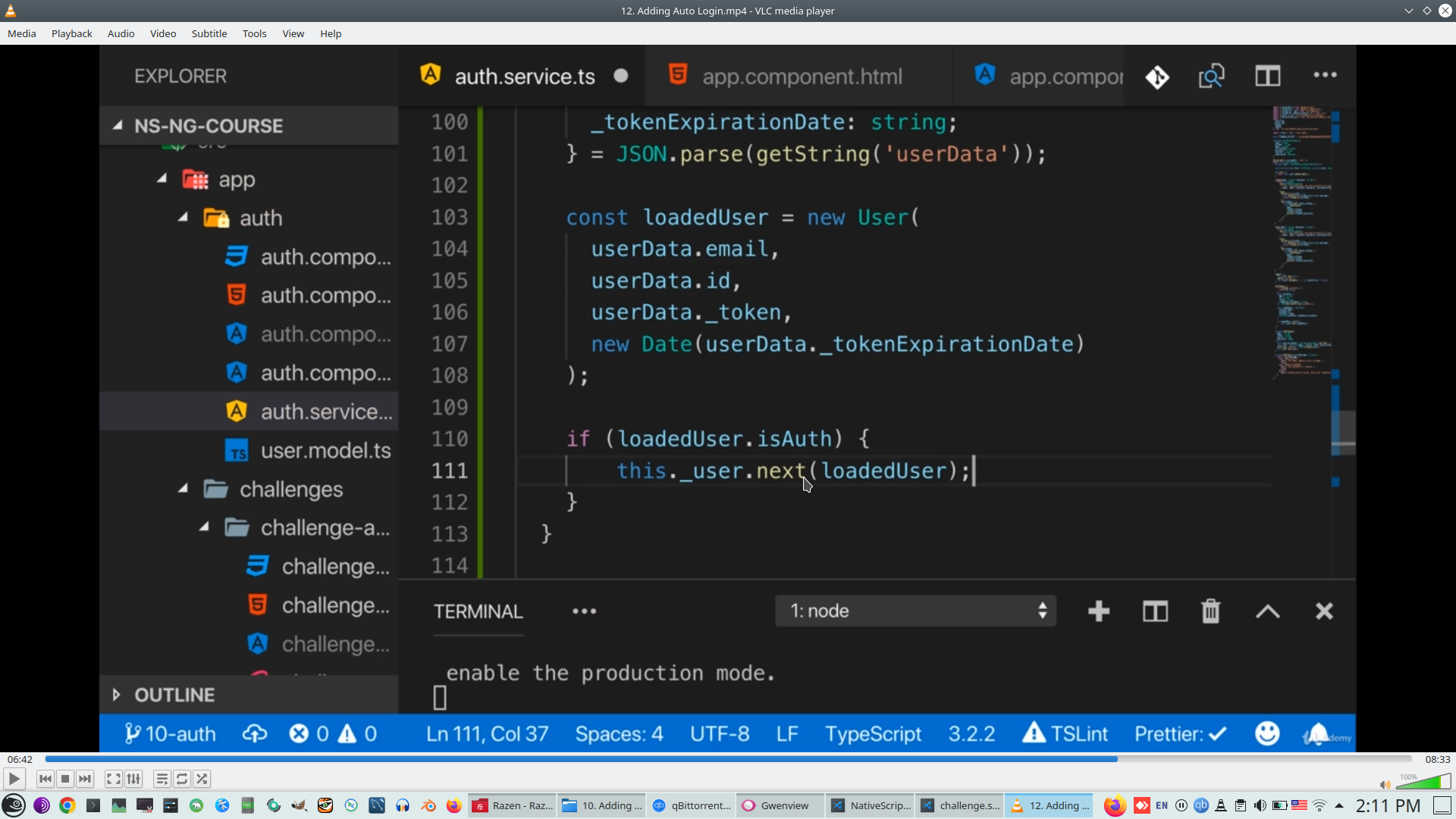Skip to next media track

[85, 779]
